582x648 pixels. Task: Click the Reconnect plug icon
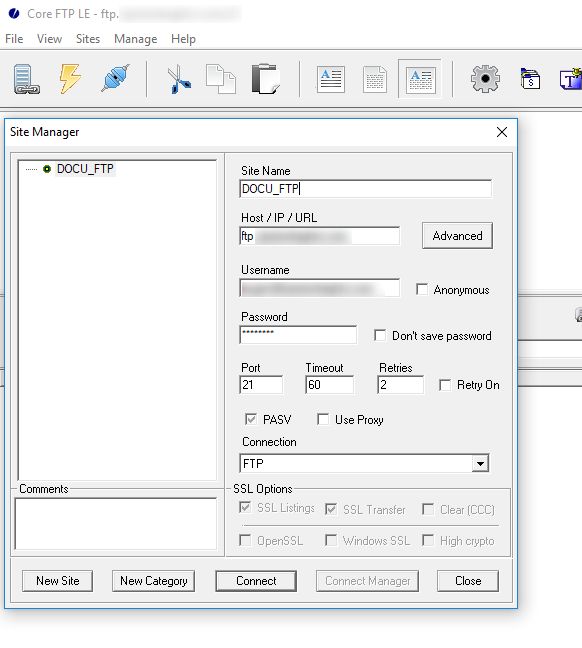coord(116,78)
